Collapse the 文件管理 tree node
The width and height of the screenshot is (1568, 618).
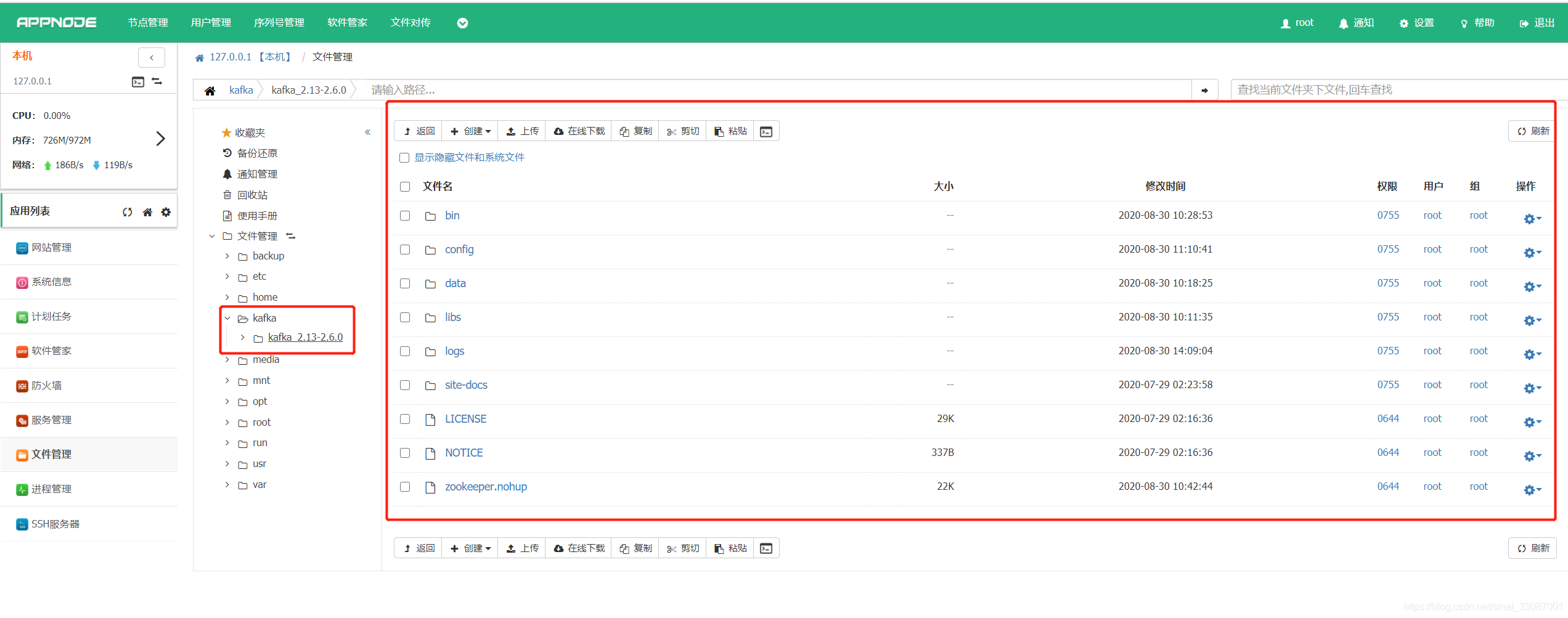(212, 236)
